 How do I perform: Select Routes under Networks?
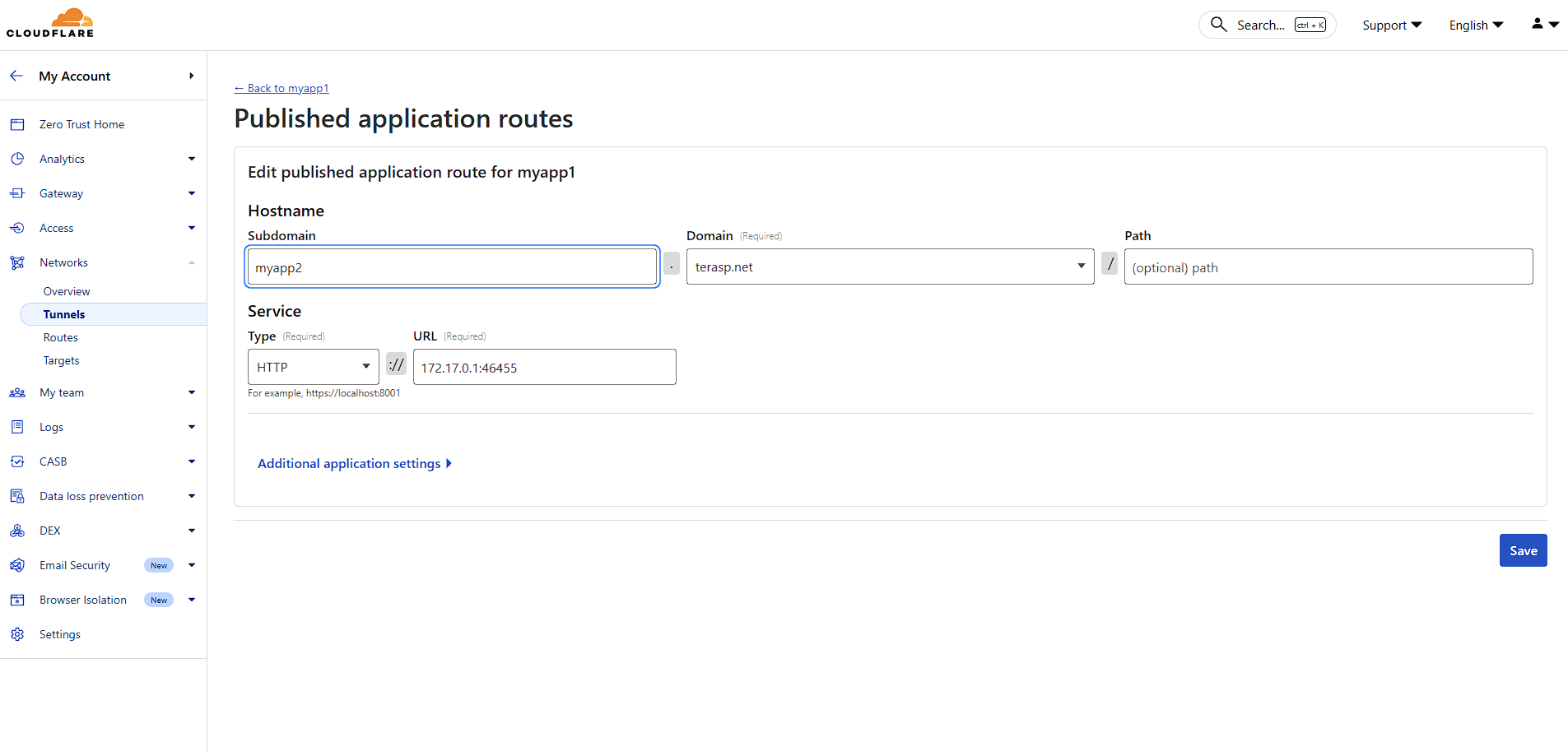61,337
